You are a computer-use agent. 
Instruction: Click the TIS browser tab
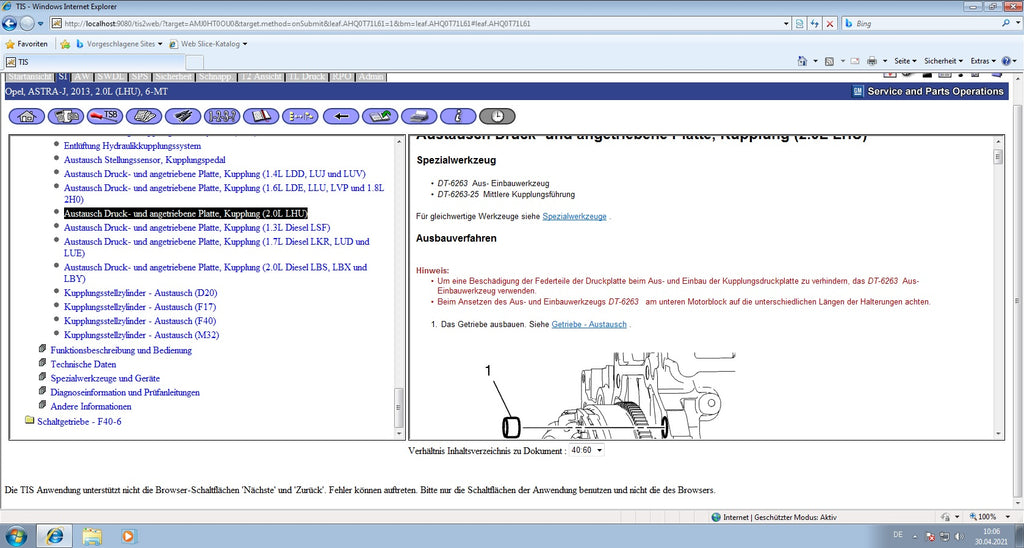95,62
